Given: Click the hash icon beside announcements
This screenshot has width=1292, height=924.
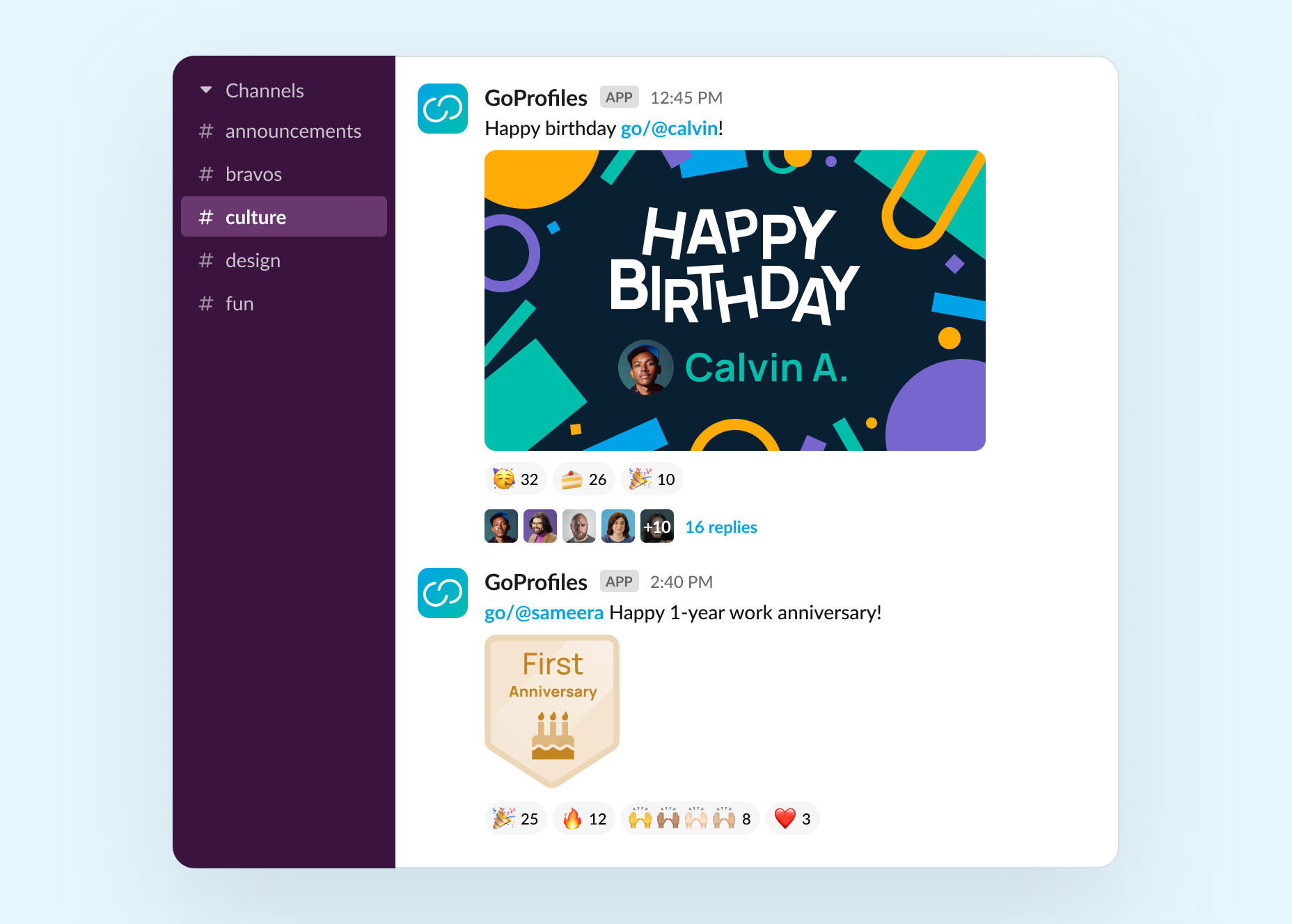Looking at the screenshot, I should (205, 131).
